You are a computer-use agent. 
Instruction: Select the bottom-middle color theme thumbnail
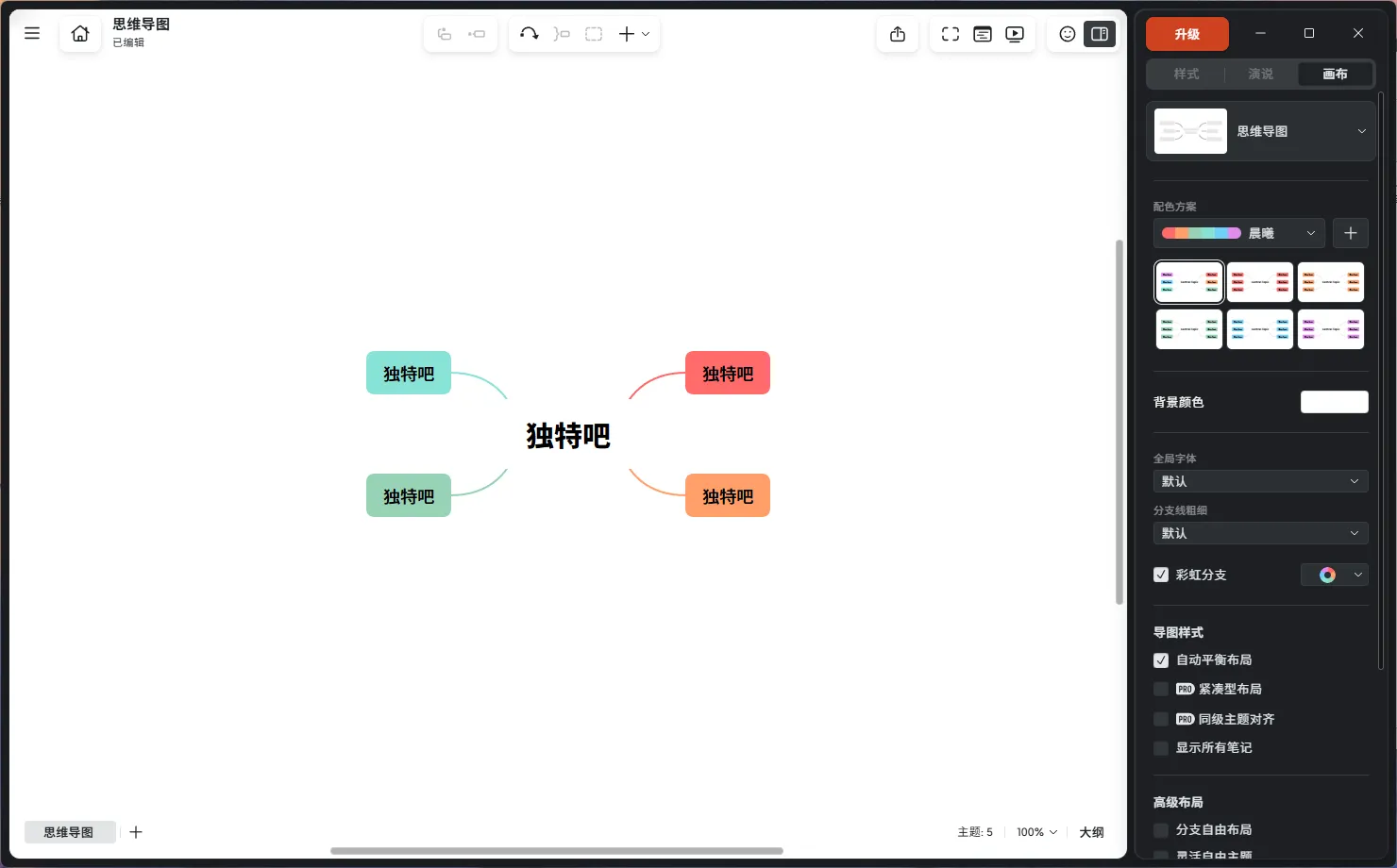click(1260, 329)
